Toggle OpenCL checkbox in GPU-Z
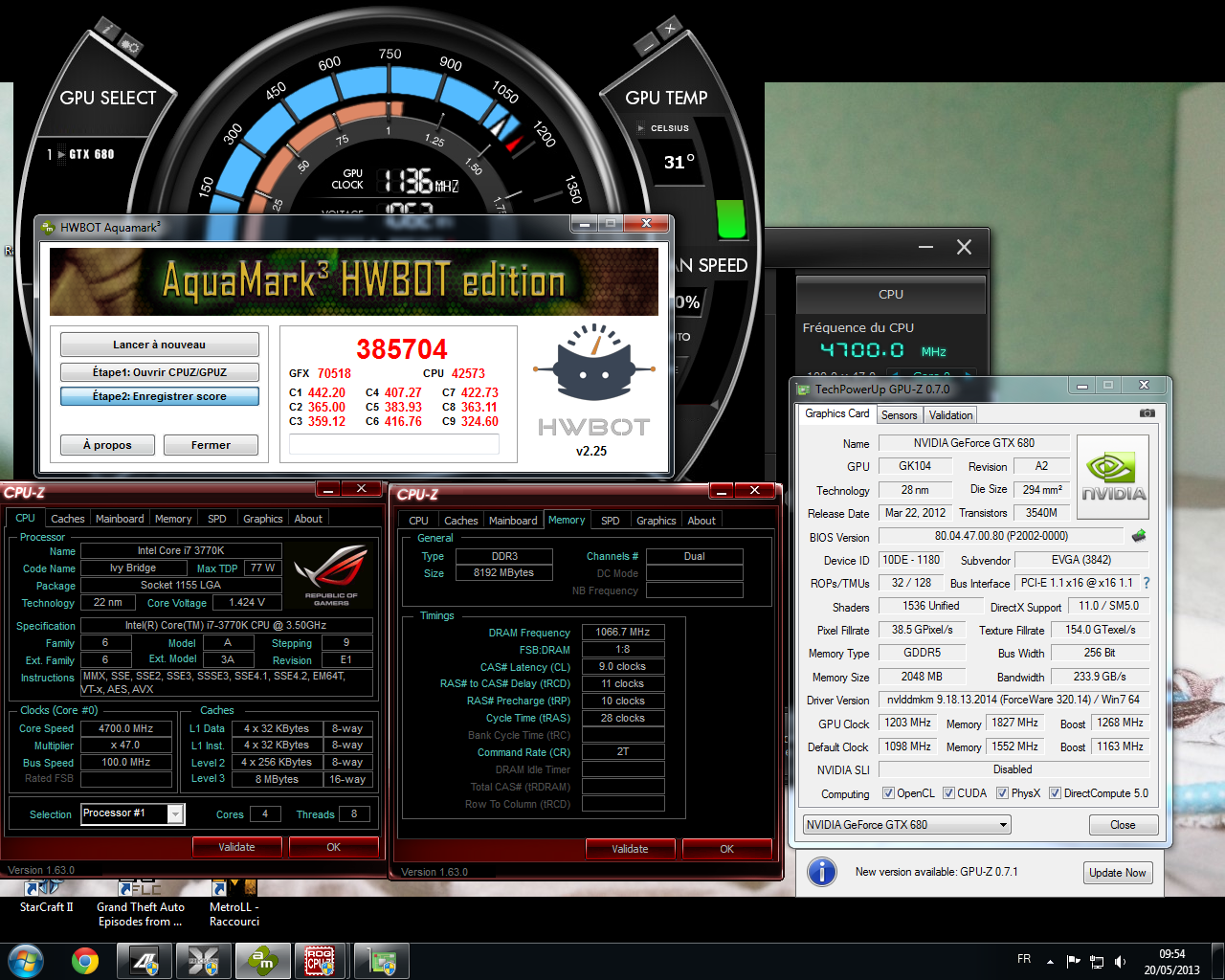 point(888,793)
